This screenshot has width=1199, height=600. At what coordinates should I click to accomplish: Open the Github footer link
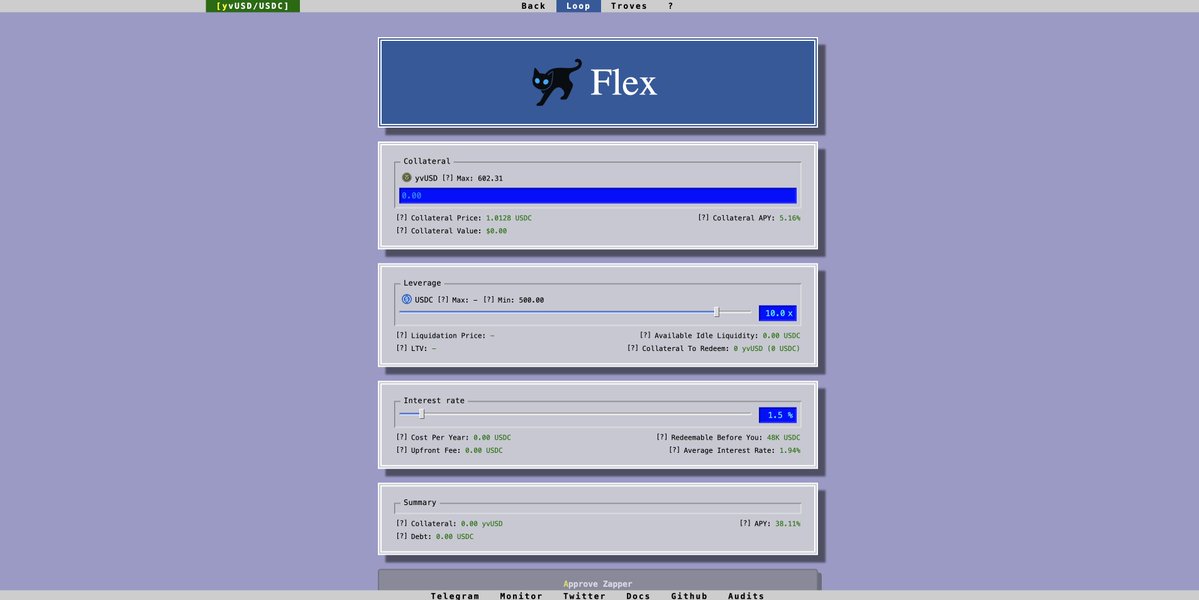[x=689, y=595]
